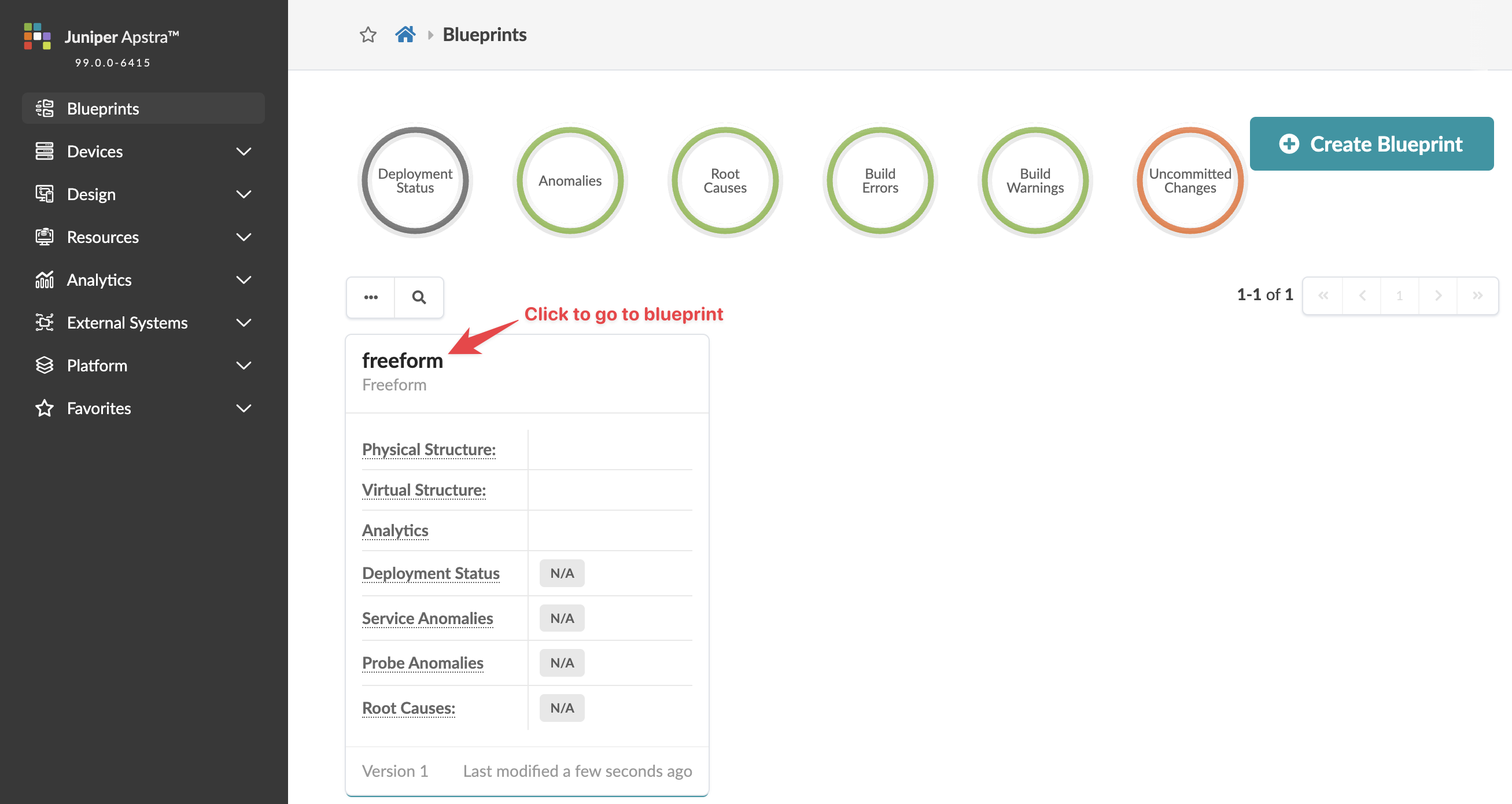Expand the External Systems chevron
This screenshot has height=804, width=1512.
click(243, 323)
